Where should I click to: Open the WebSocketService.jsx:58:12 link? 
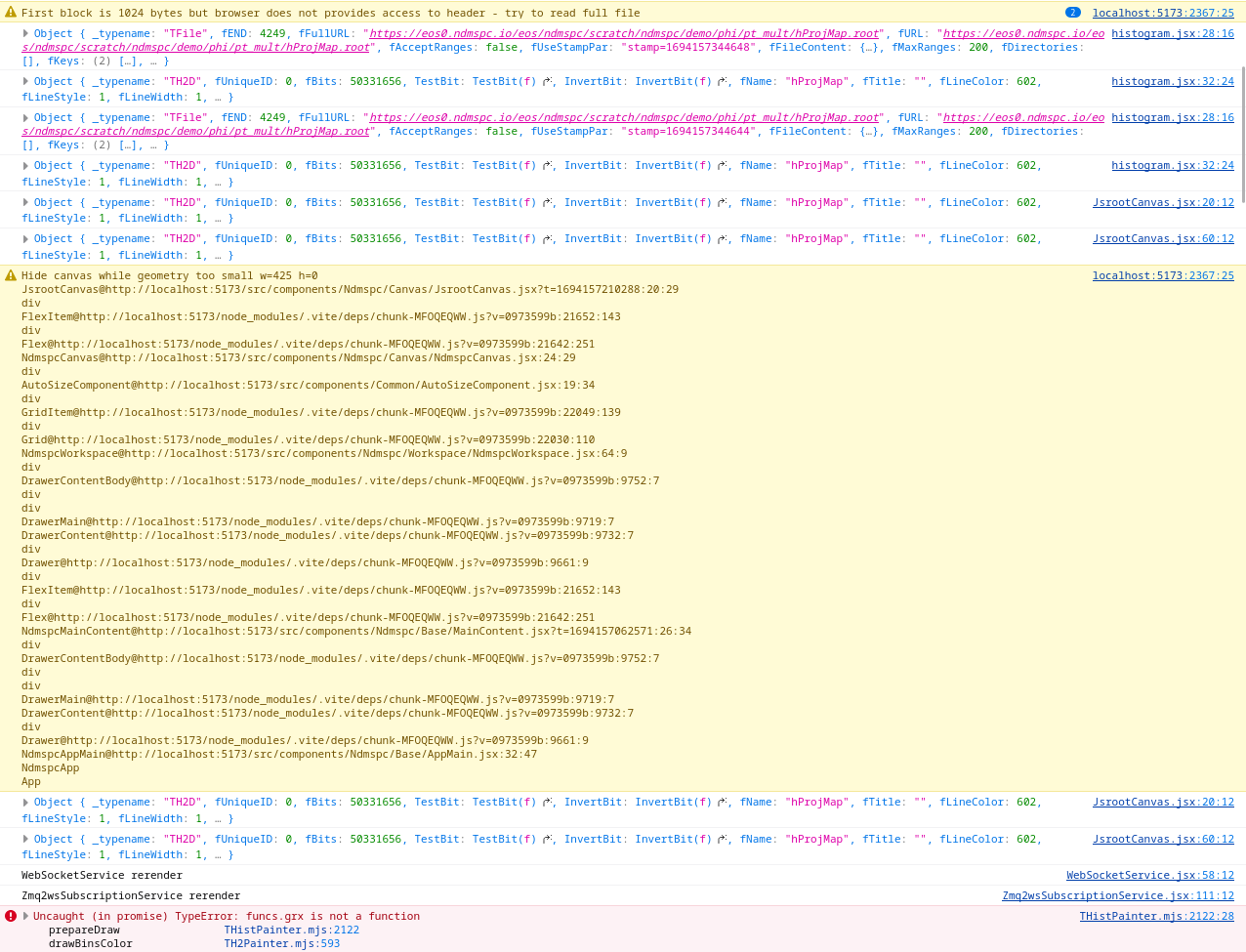coord(1150,875)
